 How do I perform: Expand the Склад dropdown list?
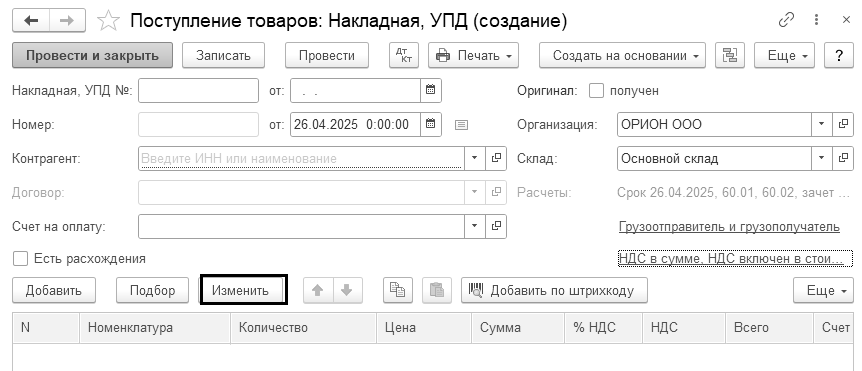(x=822, y=158)
